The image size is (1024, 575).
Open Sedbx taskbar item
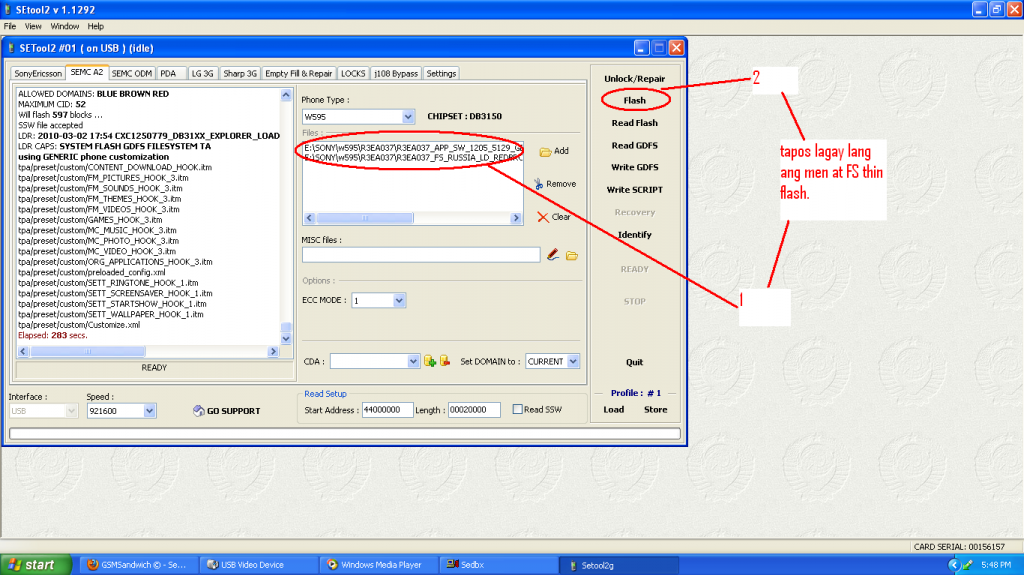point(499,565)
